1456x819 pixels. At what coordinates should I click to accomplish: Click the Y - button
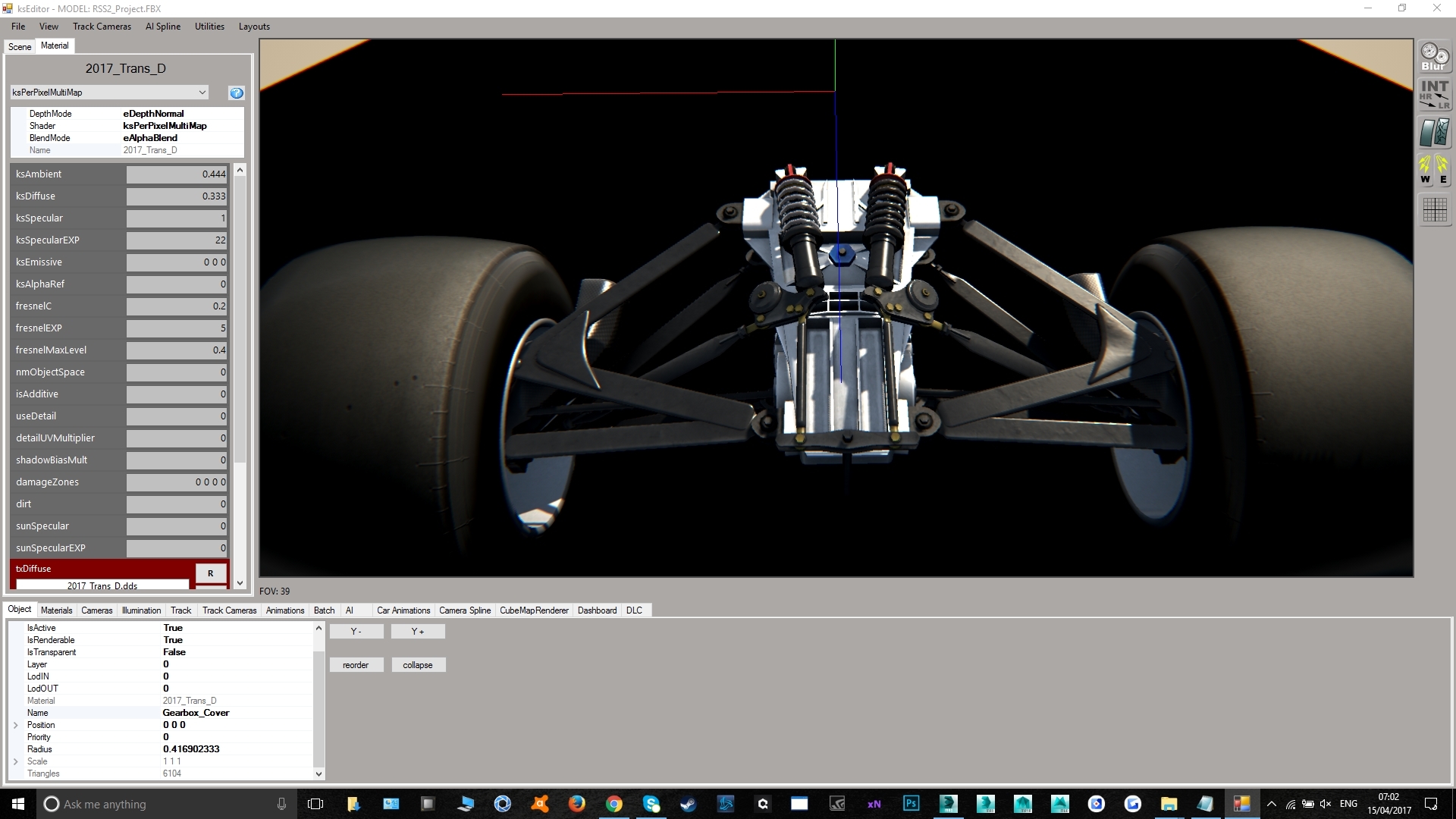356,631
